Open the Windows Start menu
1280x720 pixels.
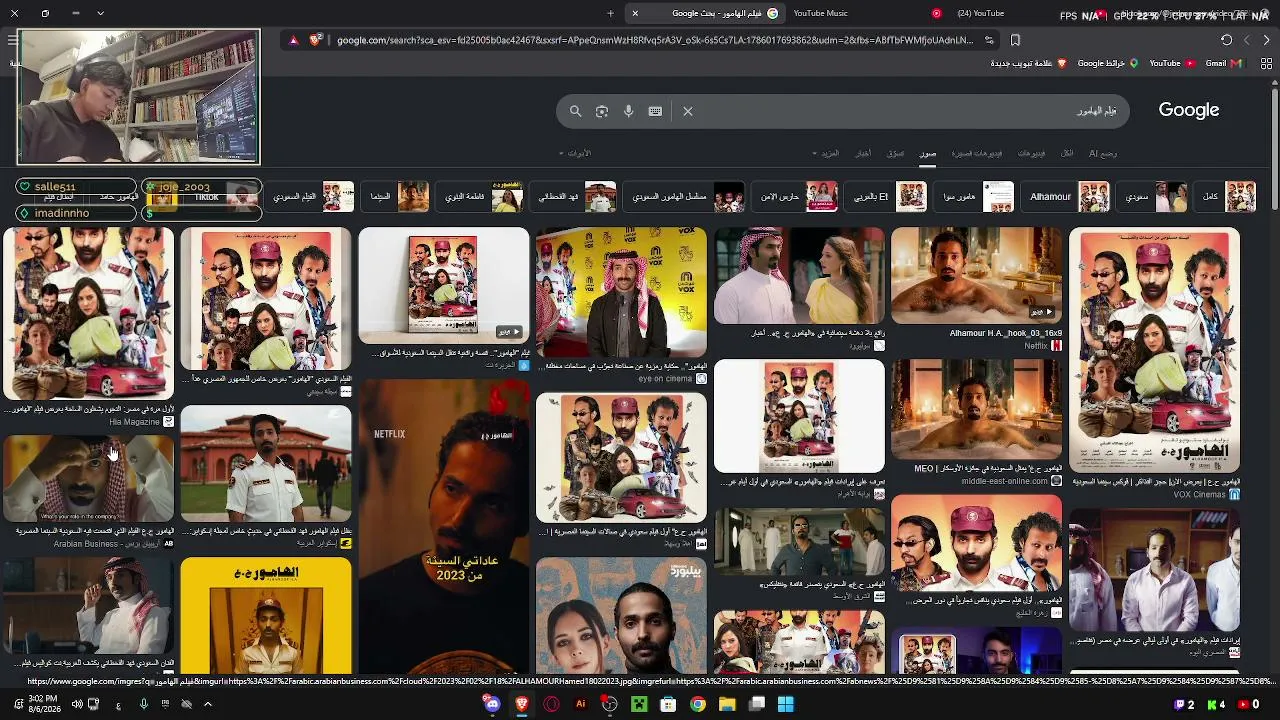[786, 704]
